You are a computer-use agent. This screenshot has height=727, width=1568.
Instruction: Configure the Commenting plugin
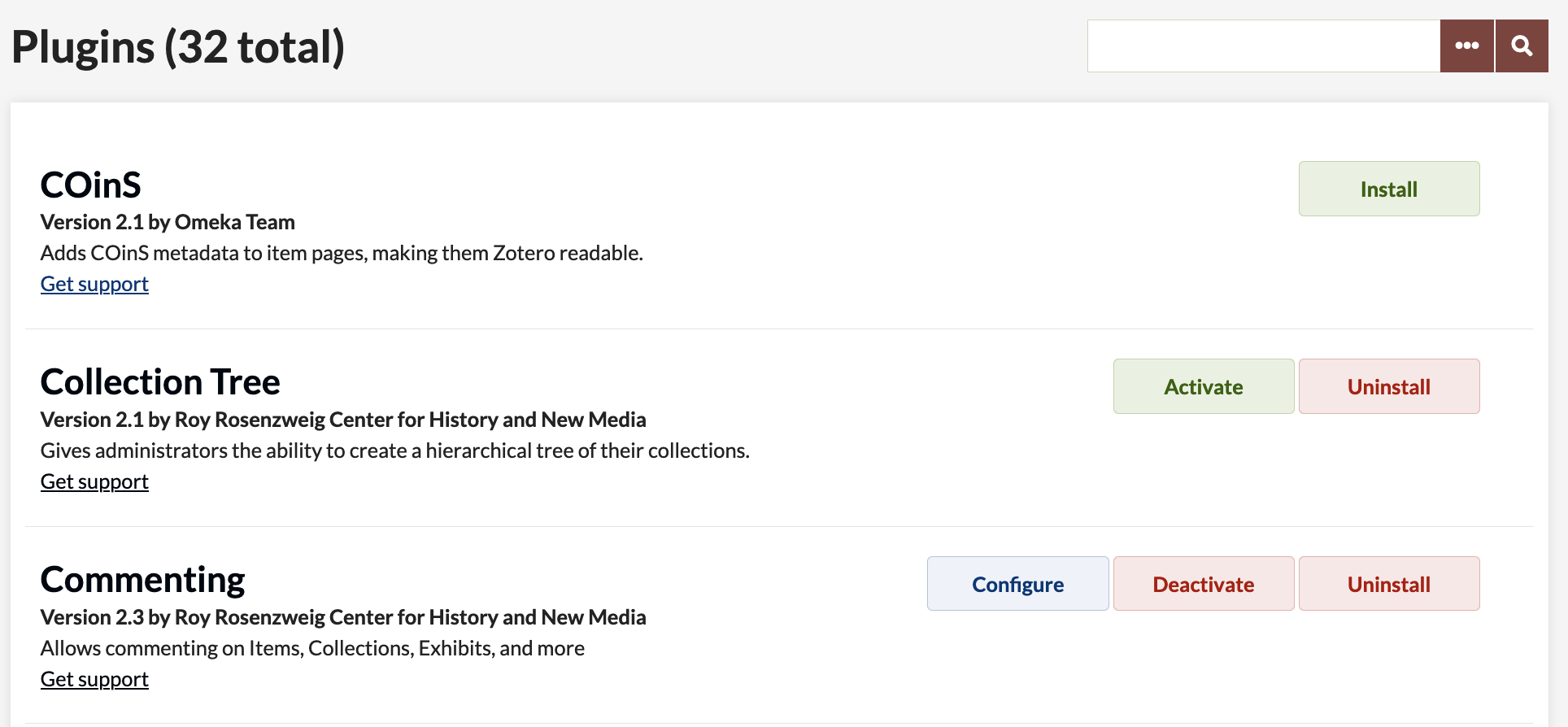click(x=1017, y=585)
